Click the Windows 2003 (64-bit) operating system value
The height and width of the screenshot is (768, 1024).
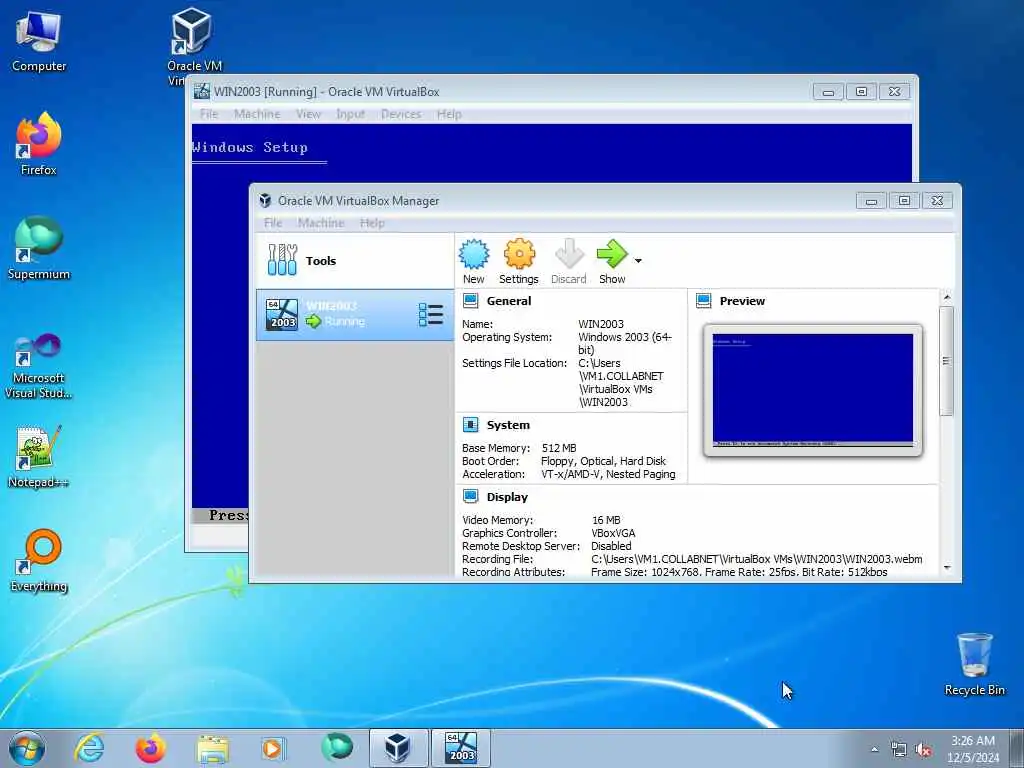click(x=624, y=344)
